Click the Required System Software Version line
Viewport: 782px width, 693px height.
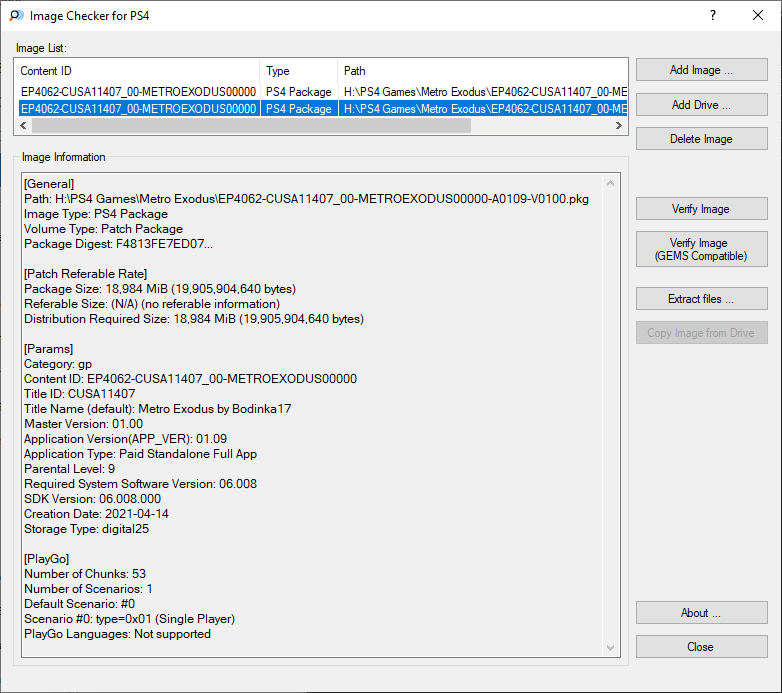pyautogui.click(x=140, y=484)
